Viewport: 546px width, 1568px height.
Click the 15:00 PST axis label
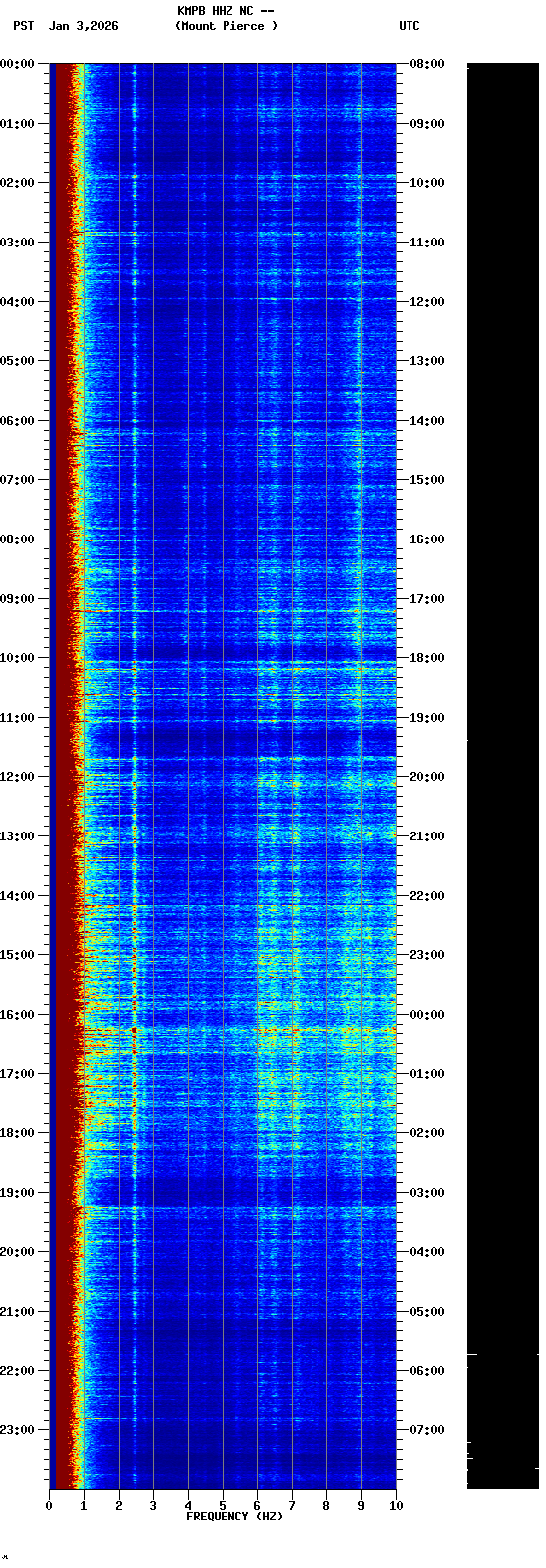point(18,955)
